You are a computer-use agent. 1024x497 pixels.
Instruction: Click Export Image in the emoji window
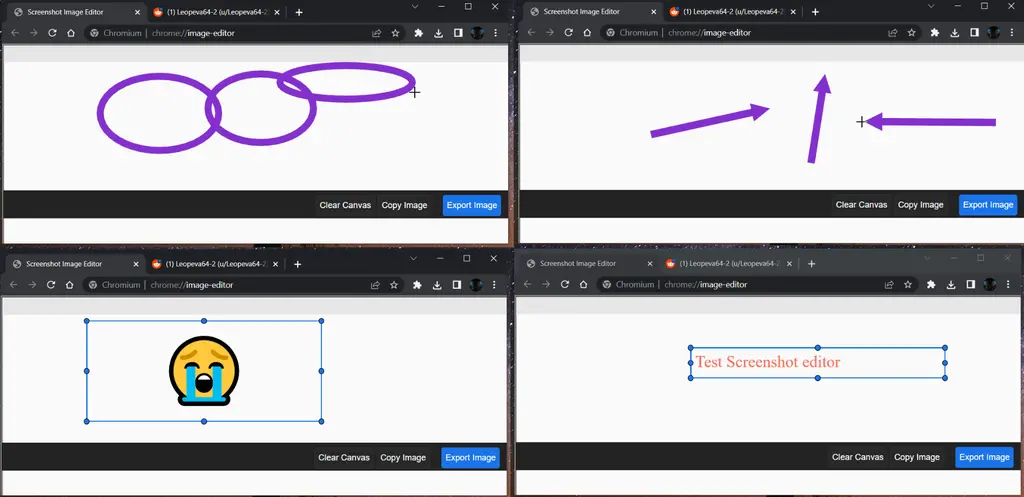click(x=471, y=458)
